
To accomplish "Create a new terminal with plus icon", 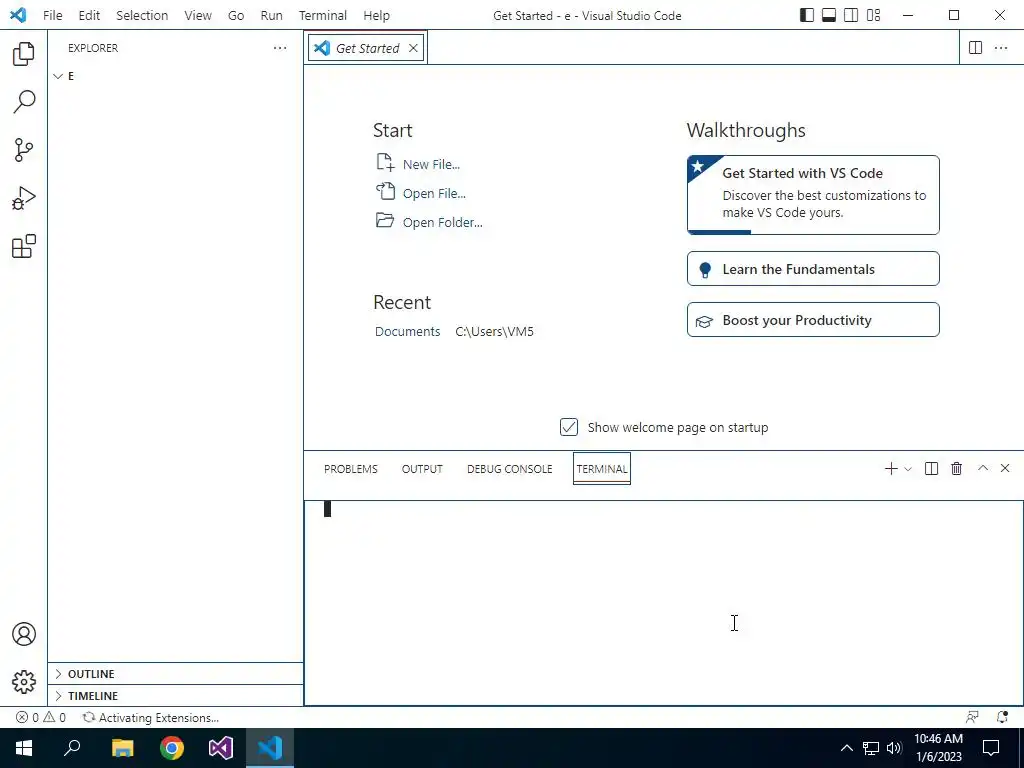I will coord(891,468).
